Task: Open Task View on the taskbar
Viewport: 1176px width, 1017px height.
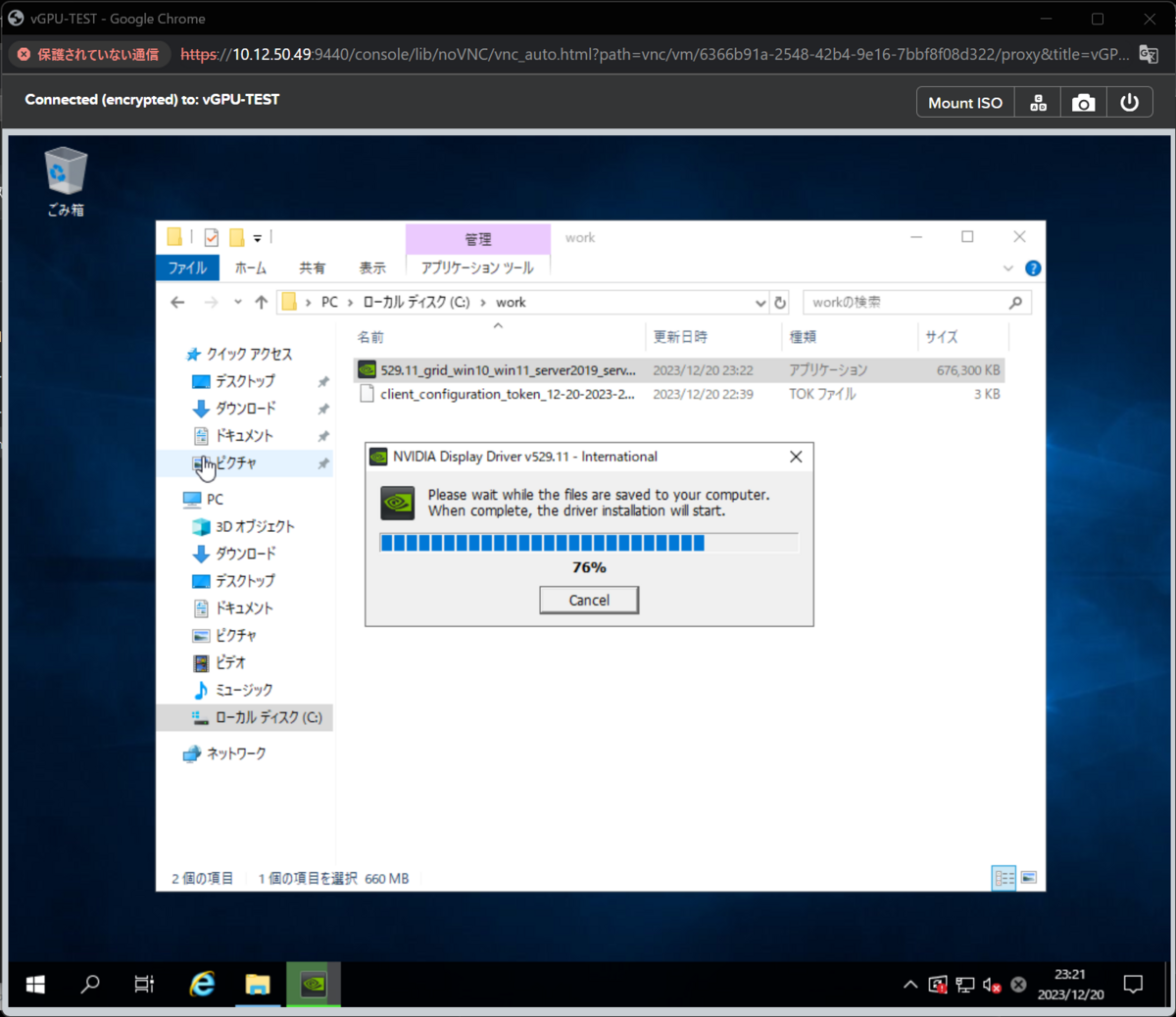Action: click(x=144, y=985)
